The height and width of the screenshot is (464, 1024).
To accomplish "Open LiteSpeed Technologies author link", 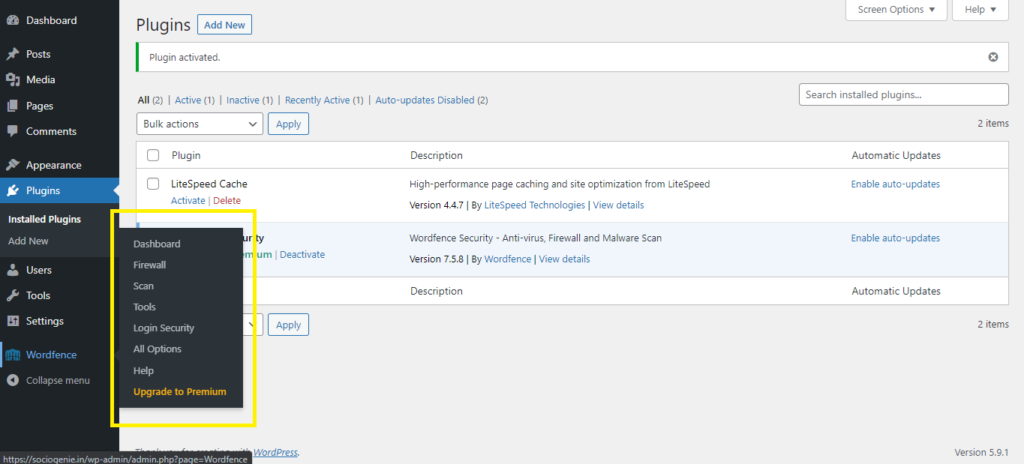I will click(x=535, y=205).
